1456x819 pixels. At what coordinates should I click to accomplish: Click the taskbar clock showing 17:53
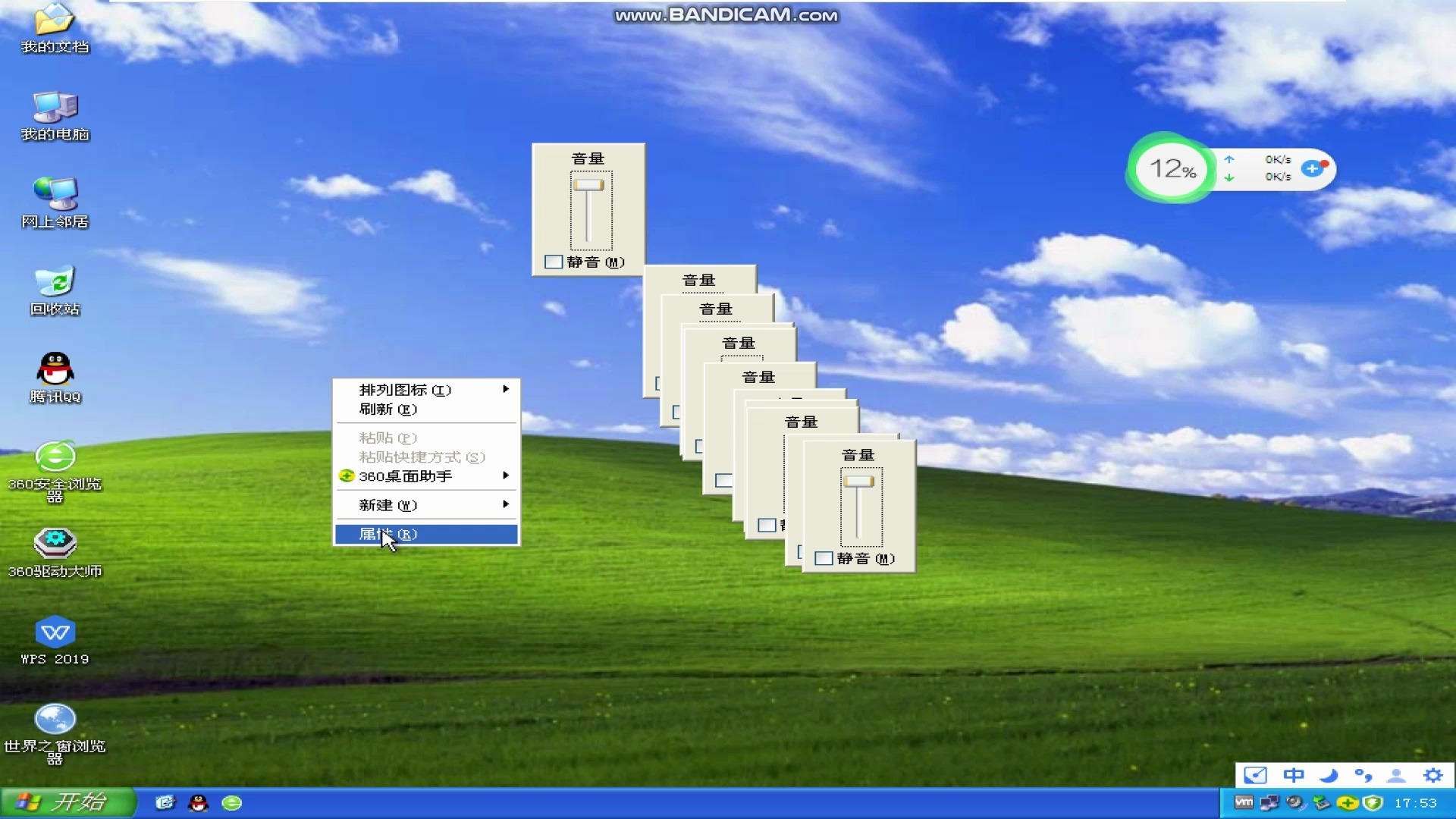pyautogui.click(x=1415, y=803)
